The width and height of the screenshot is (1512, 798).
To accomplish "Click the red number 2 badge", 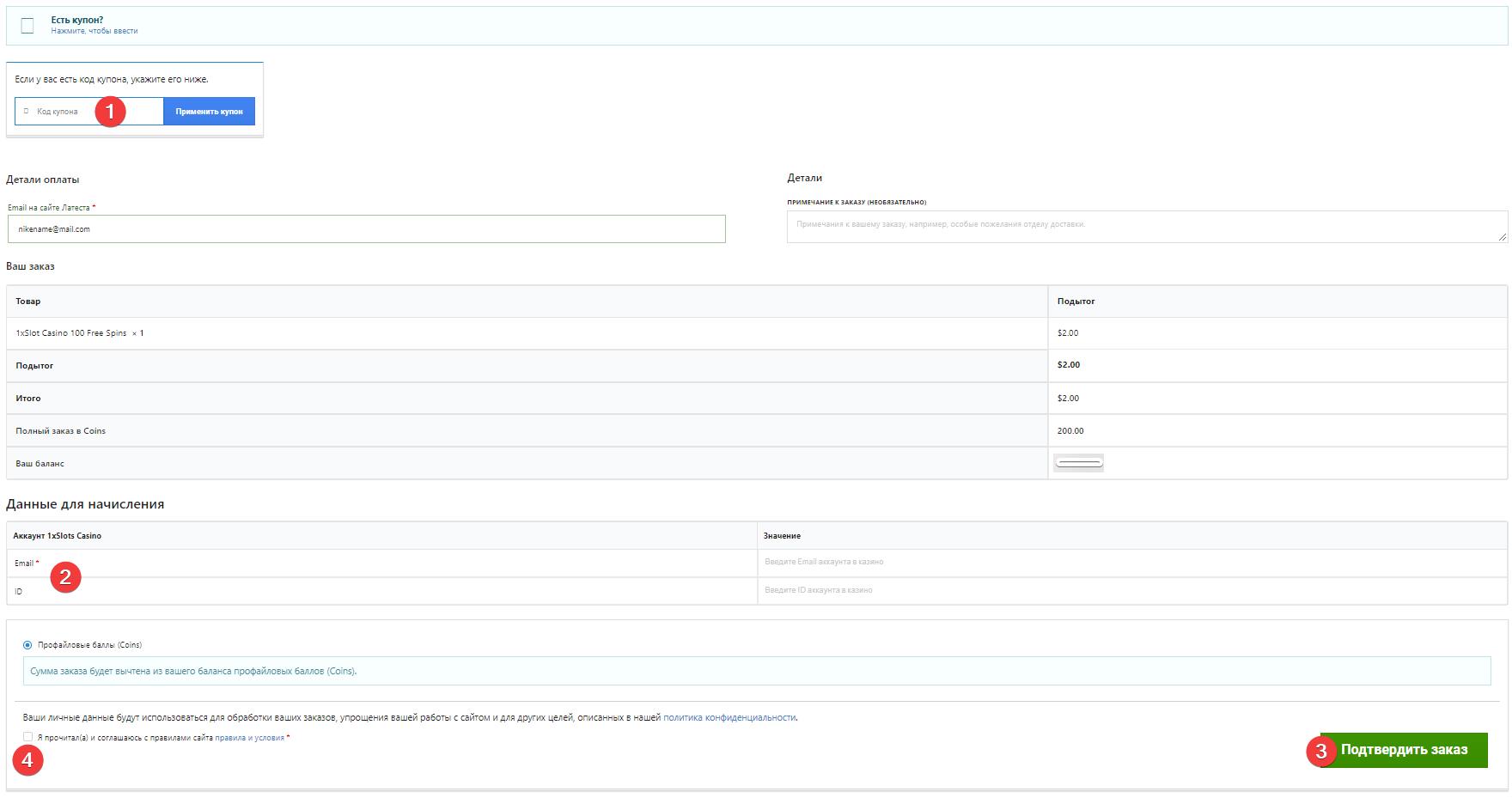I will [x=65, y=577].
